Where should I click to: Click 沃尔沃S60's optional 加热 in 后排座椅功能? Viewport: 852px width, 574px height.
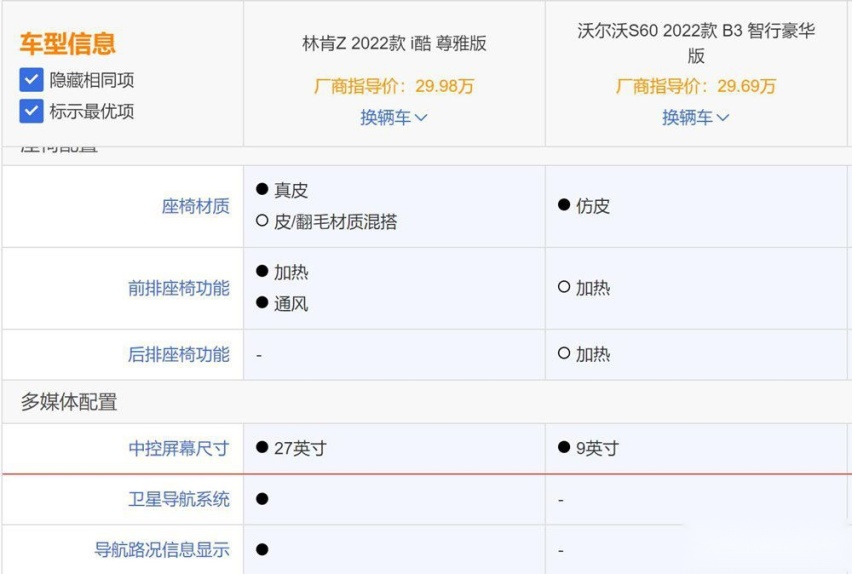[x=584, y=354]
